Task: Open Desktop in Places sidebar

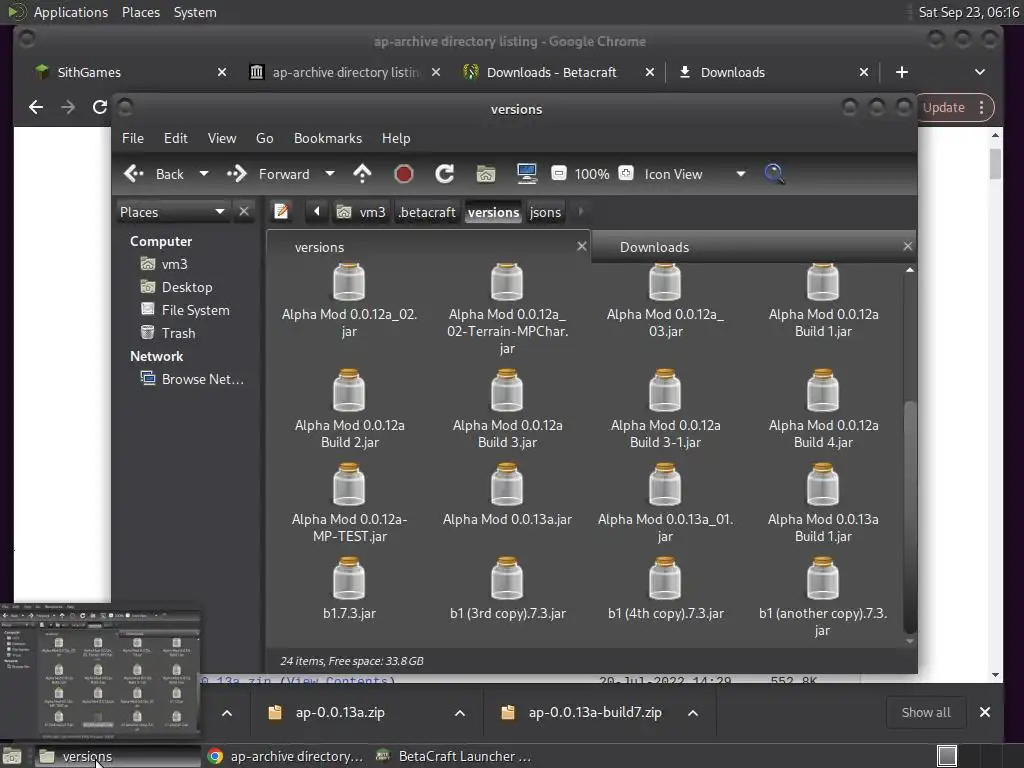Action: point(187,287)
